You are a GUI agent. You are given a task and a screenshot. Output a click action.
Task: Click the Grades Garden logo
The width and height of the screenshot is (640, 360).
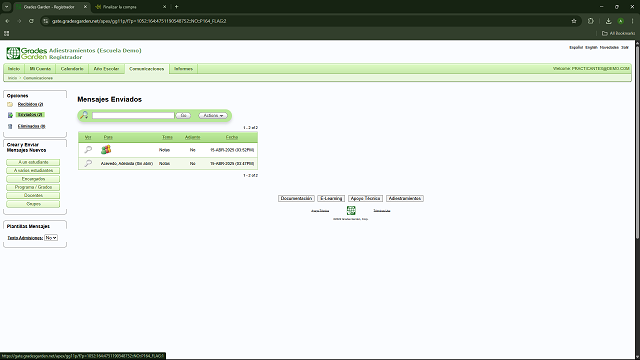(27, 53)
